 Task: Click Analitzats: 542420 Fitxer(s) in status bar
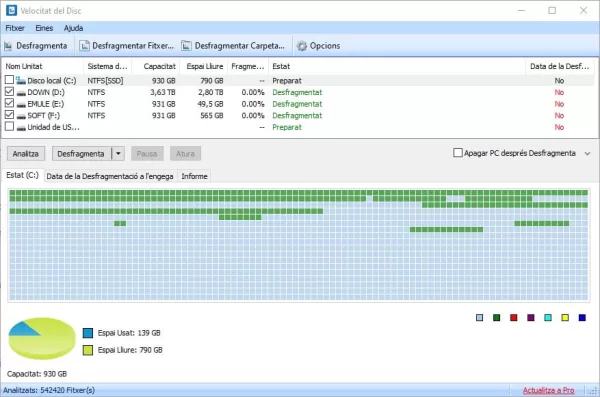click(x=49, y=390)
